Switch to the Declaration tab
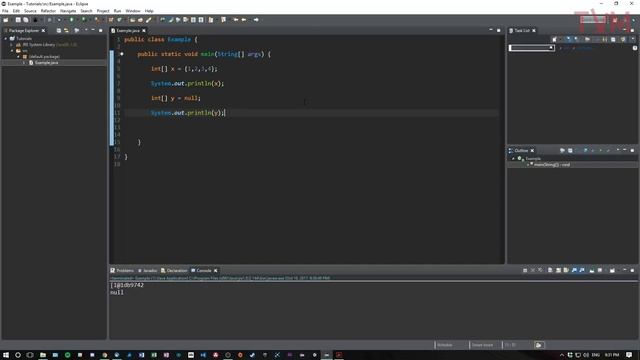Viewport: 640px width, 360px height. click(174, 271)
